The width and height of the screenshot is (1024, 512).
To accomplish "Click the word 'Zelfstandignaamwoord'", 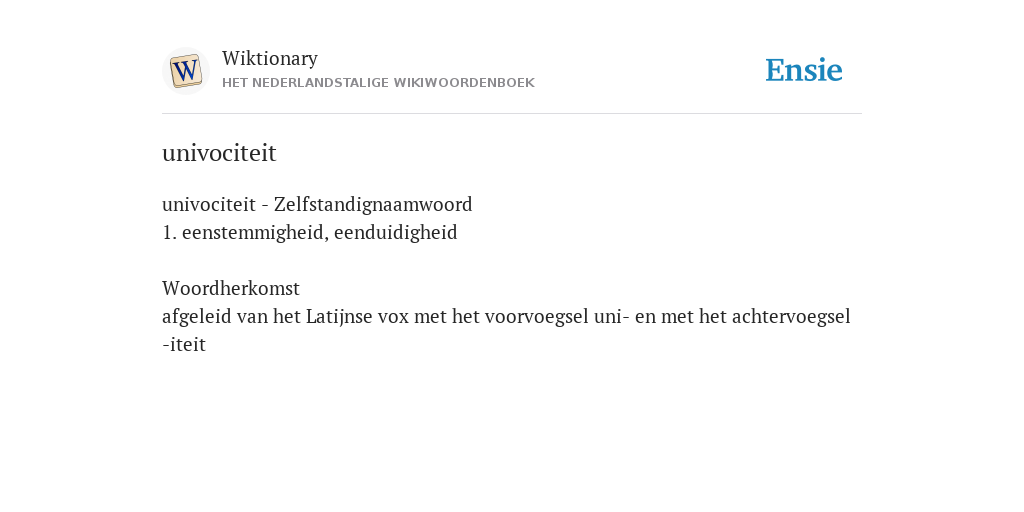I will [373, 205].
